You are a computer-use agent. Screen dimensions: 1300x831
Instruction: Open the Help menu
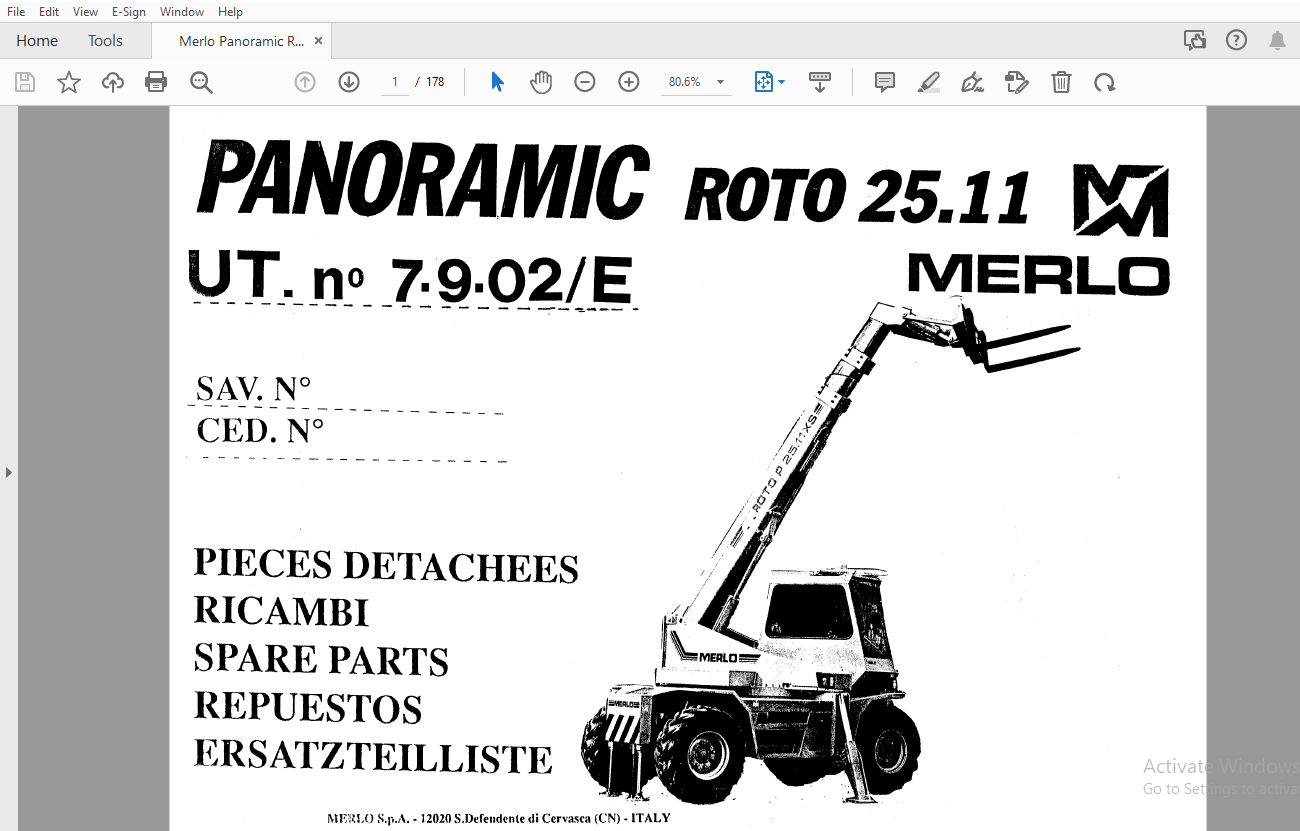[x=230, y=12]
